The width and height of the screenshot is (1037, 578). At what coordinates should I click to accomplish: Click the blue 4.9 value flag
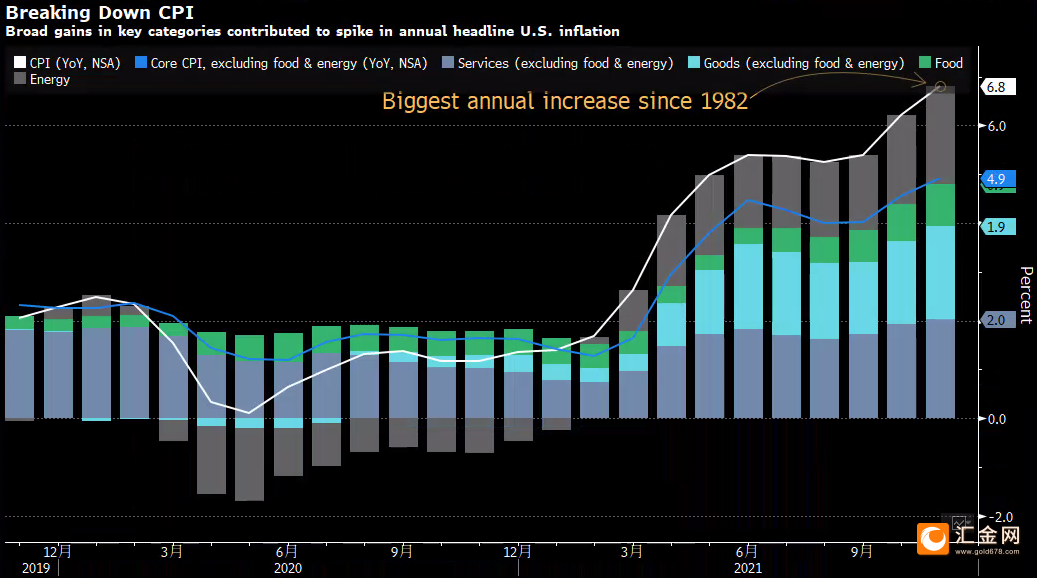(x=997, y=179)
